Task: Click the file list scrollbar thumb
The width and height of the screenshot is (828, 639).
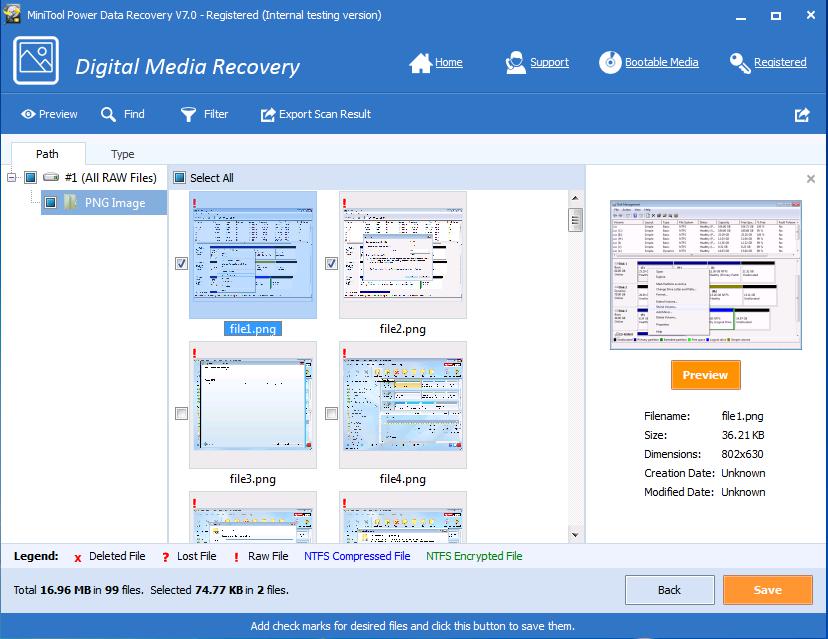Action: 575,220
